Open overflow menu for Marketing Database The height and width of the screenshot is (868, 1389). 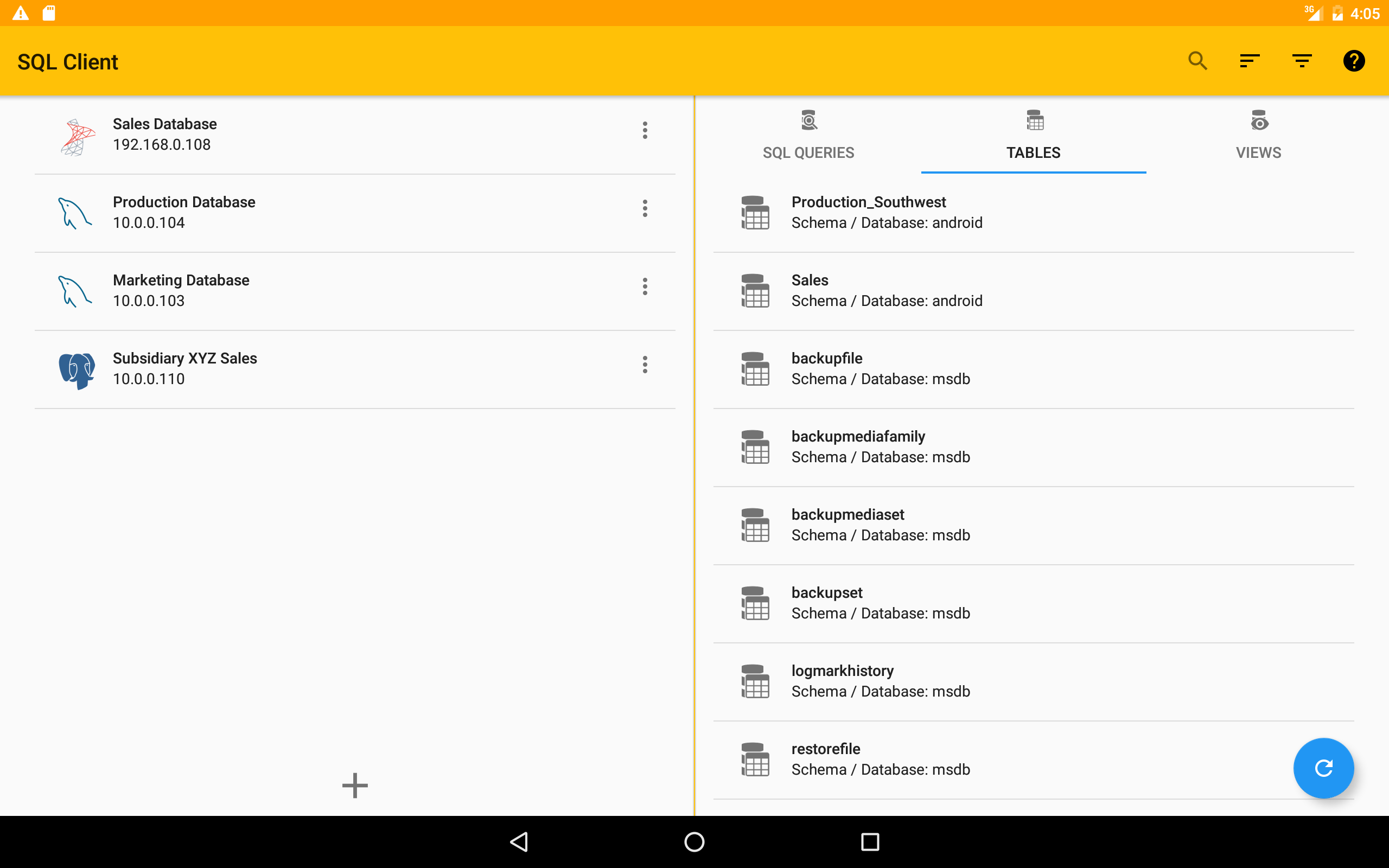pos(645,286)
